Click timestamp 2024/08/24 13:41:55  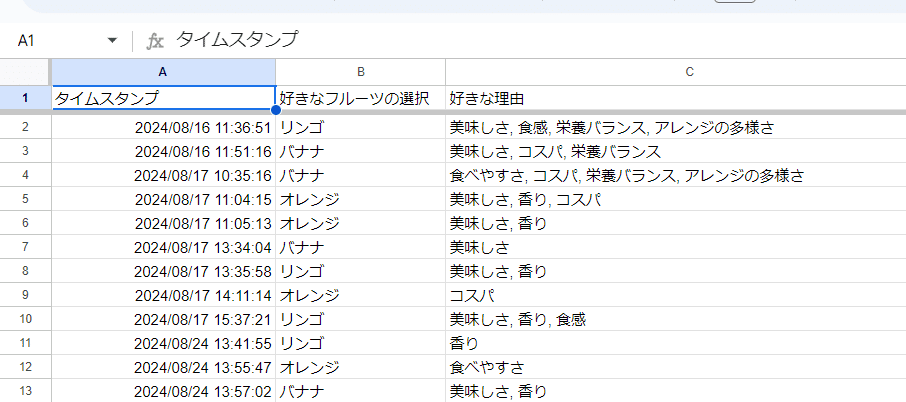pyautogui.click(x=164, y=343)
